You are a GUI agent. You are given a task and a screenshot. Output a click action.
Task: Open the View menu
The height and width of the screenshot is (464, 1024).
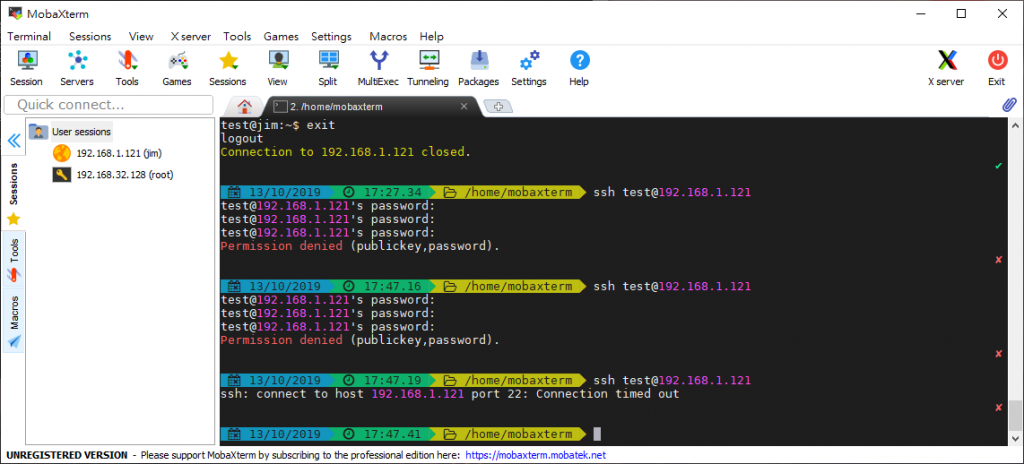click(x=141, y=37)
